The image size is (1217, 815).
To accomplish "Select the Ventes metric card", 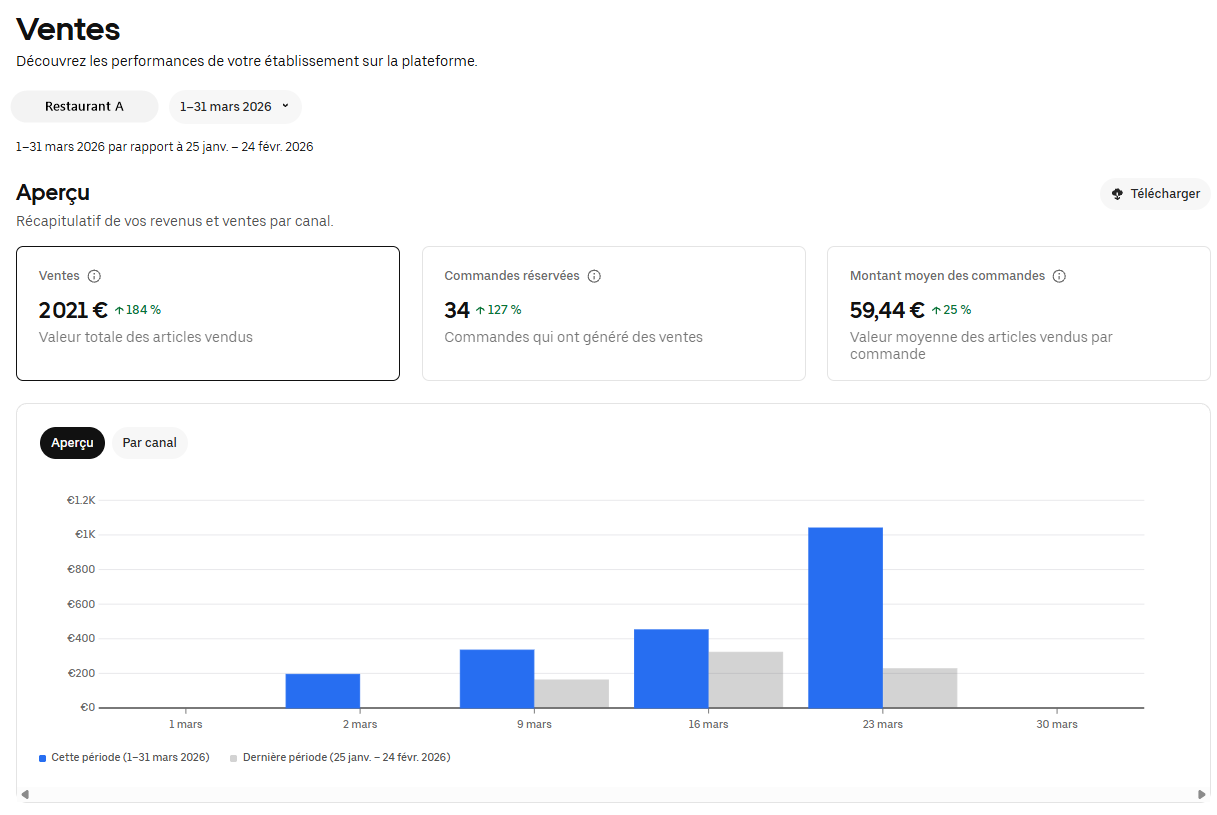I will click(208, 314).
